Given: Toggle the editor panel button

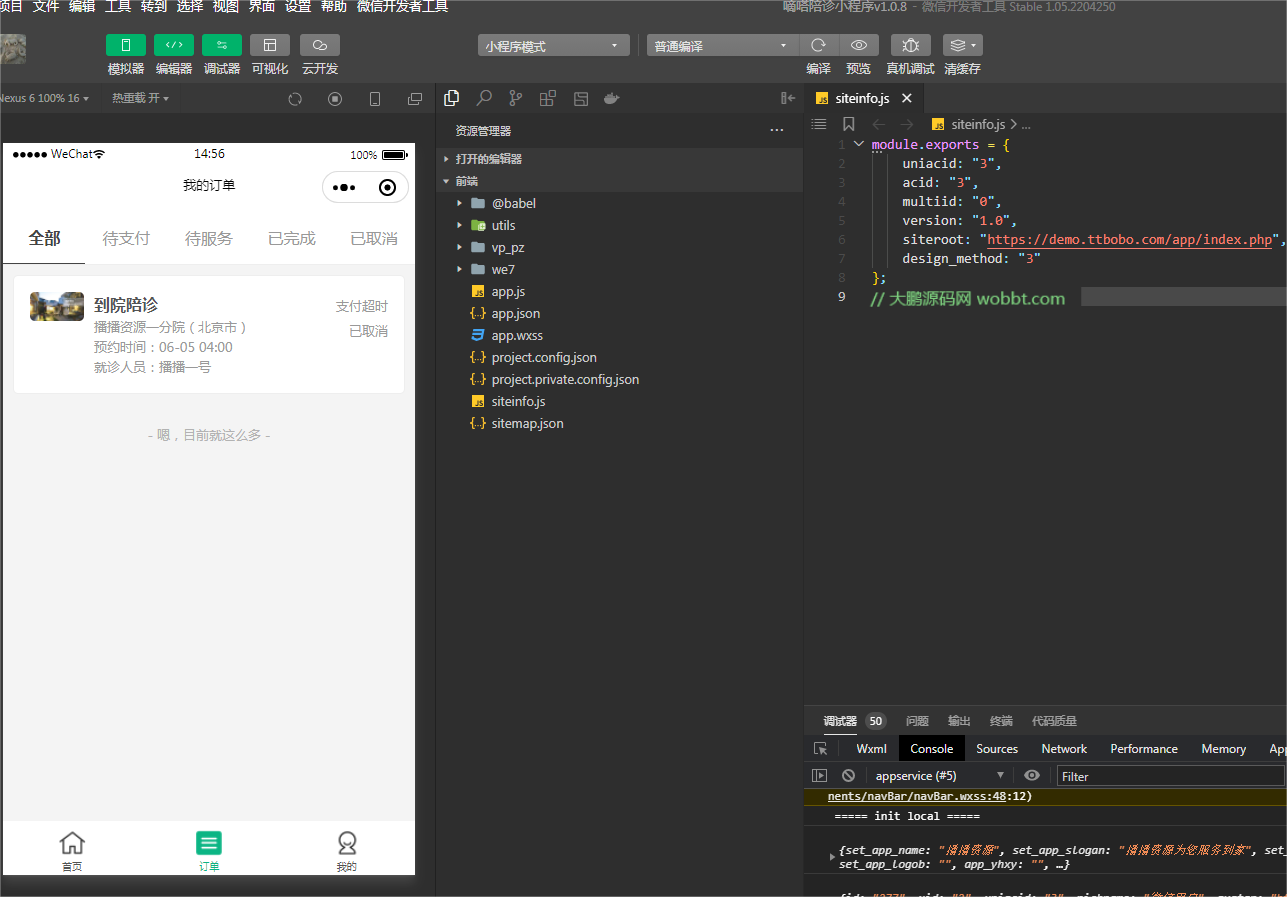Looking at the screenshot, I should click(x=174, y=45).
